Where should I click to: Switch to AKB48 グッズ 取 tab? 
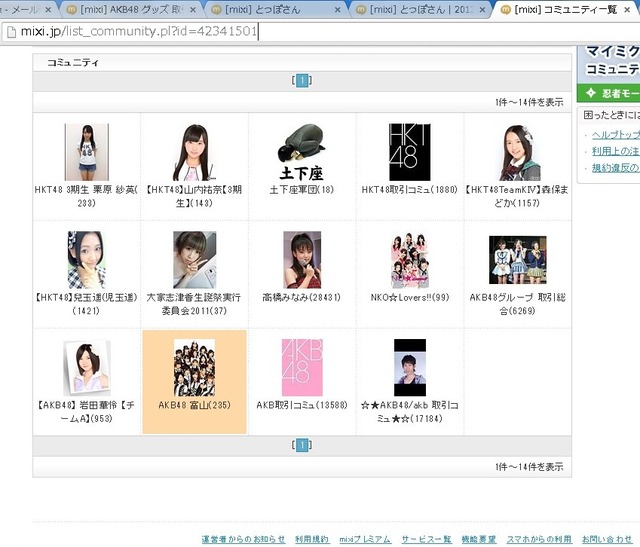131,9
